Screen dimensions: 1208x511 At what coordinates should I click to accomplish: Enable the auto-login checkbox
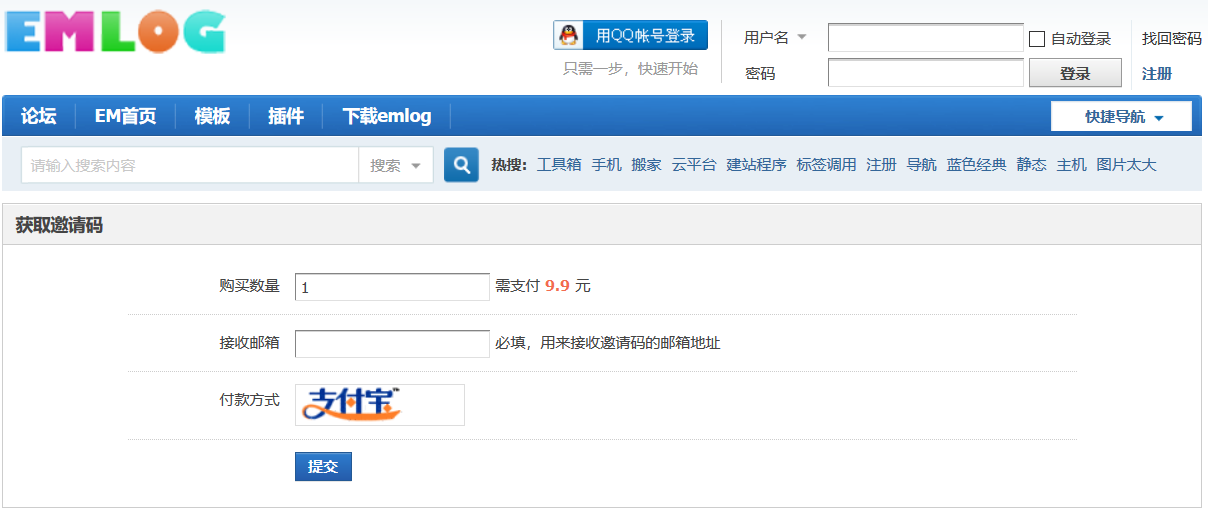coord(1037,39)
